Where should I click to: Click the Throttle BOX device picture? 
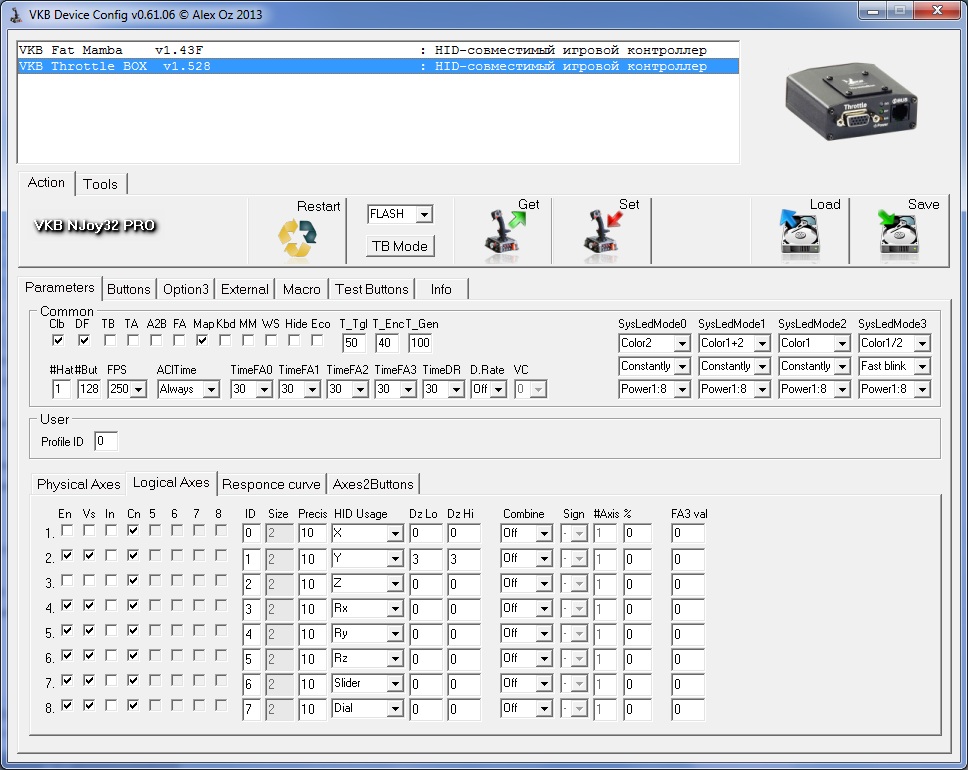(851, 101)
